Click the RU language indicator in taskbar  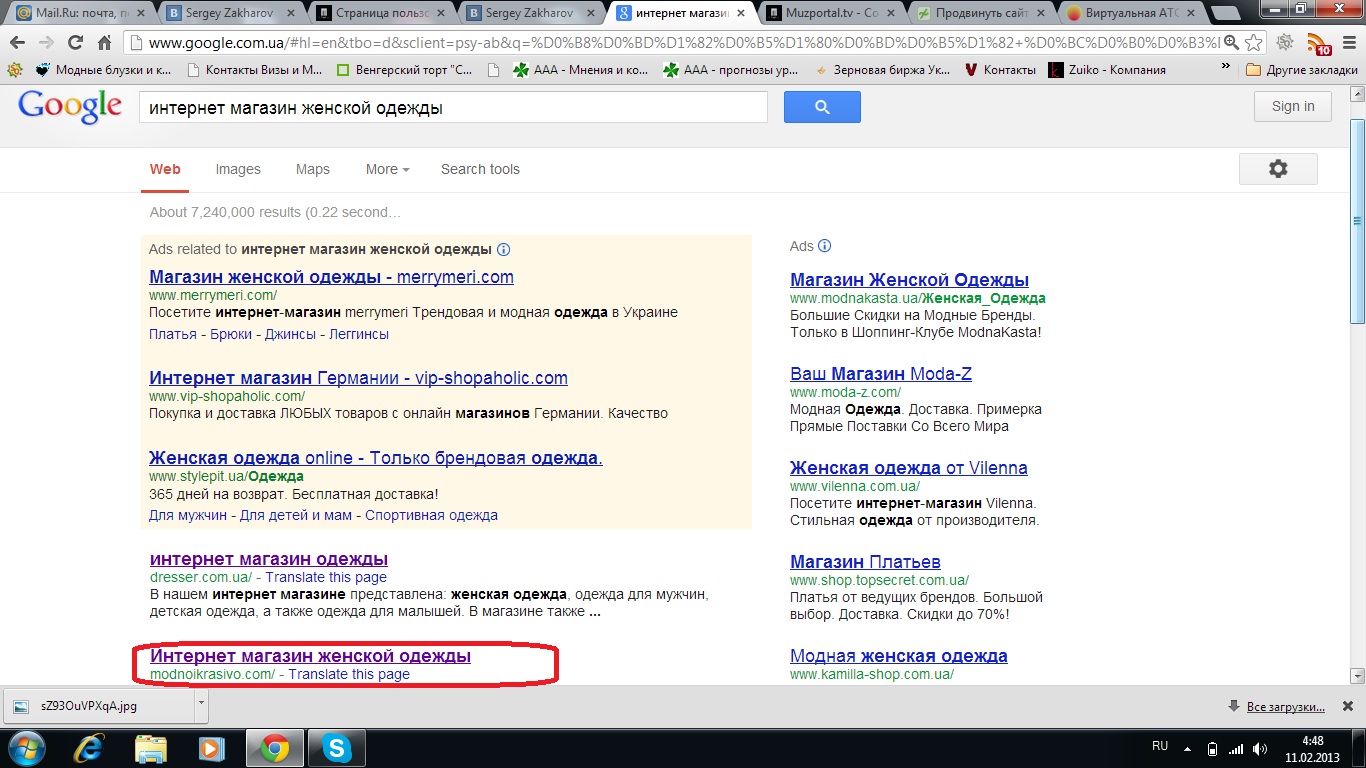click(x=1160, y=747)
